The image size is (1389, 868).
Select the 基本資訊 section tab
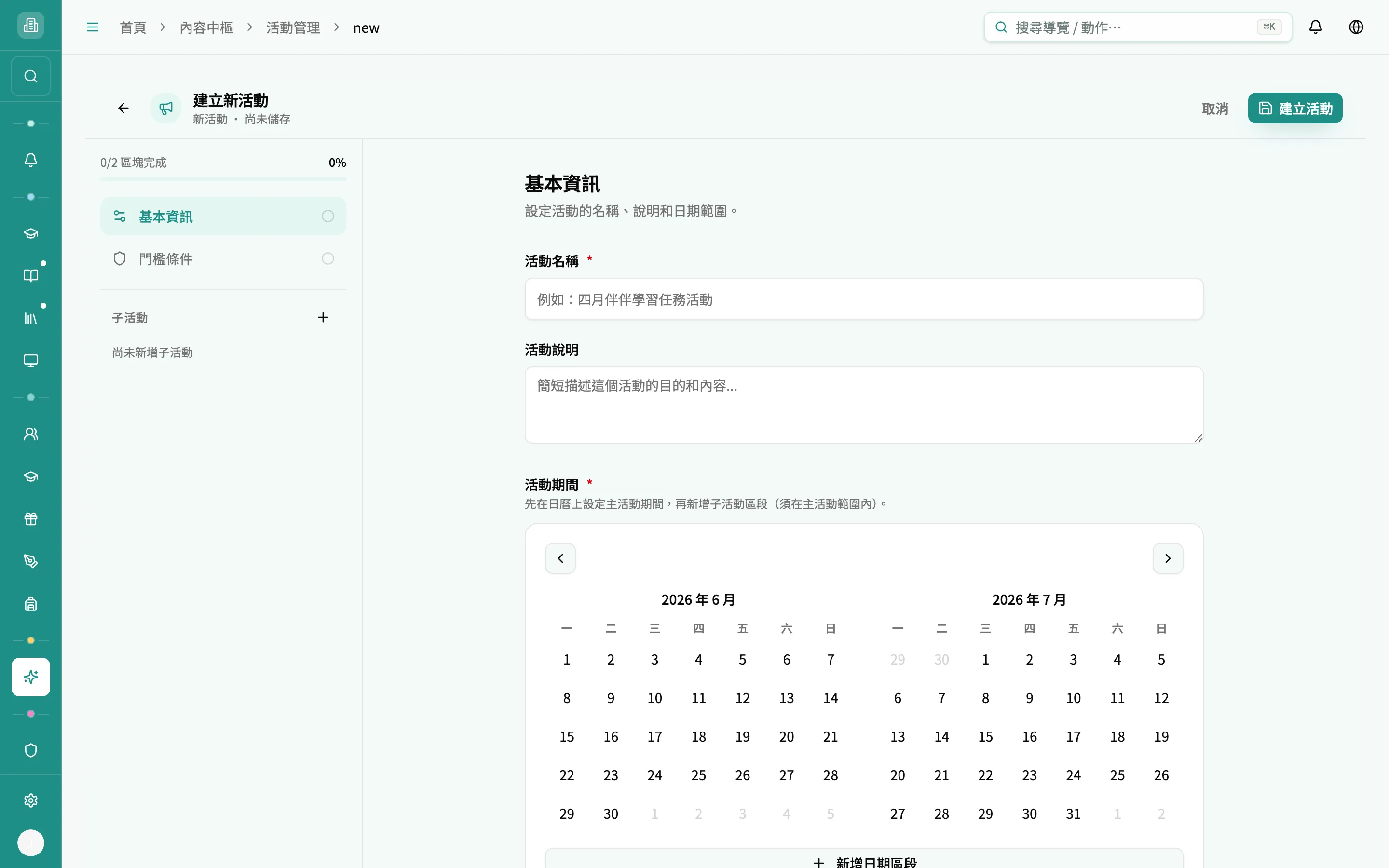(x=223, y=217)
